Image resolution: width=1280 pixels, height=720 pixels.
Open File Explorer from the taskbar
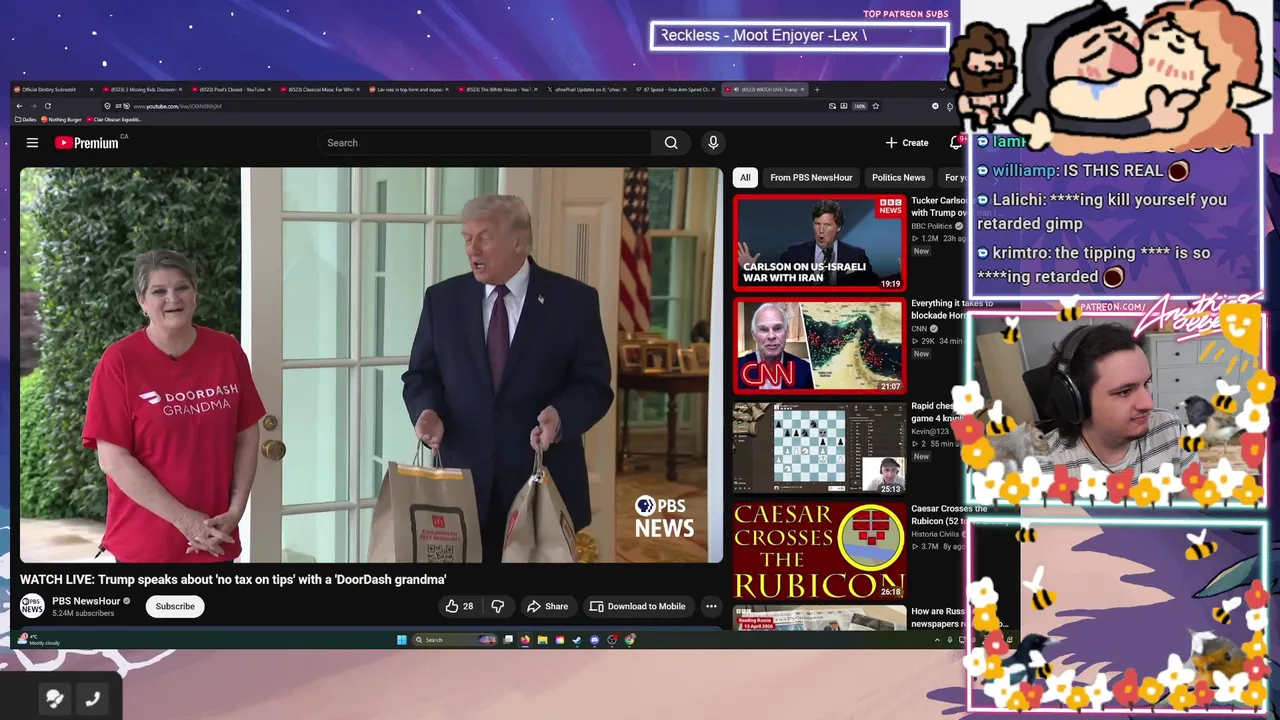[x=542, y=640]
